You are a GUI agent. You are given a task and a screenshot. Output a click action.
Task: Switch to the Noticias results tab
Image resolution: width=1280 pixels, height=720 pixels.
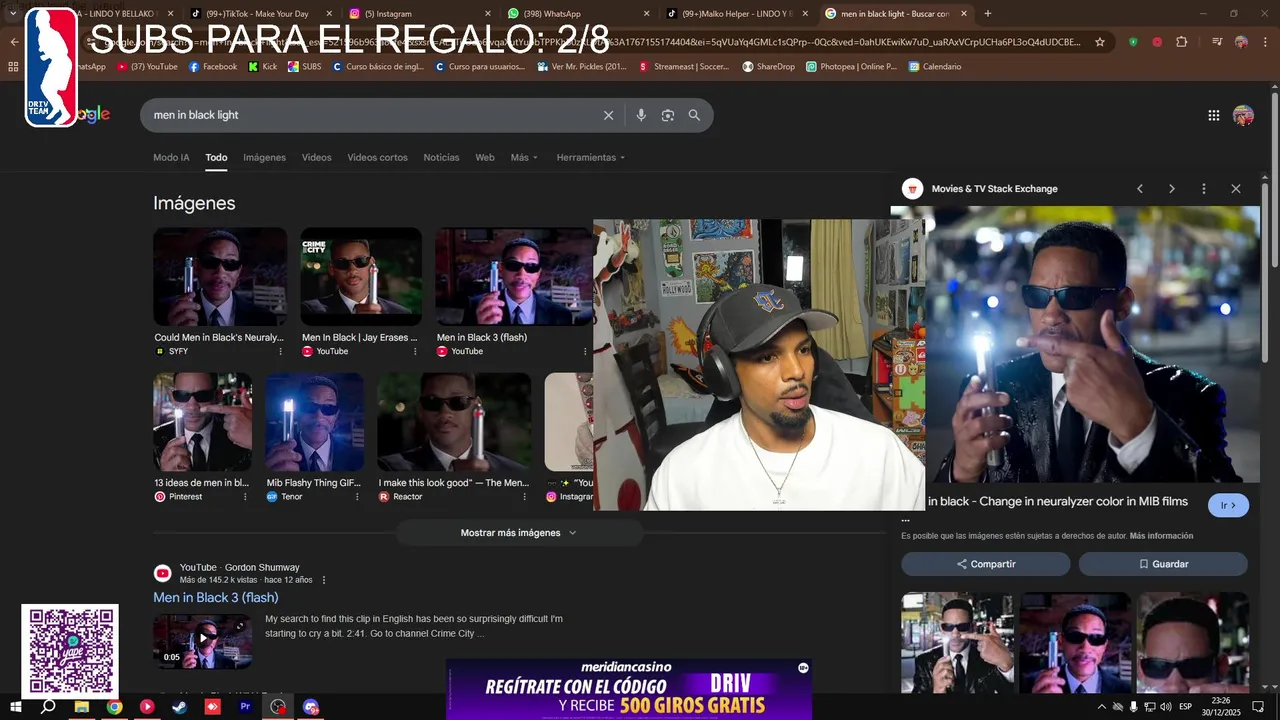(441, 158)
